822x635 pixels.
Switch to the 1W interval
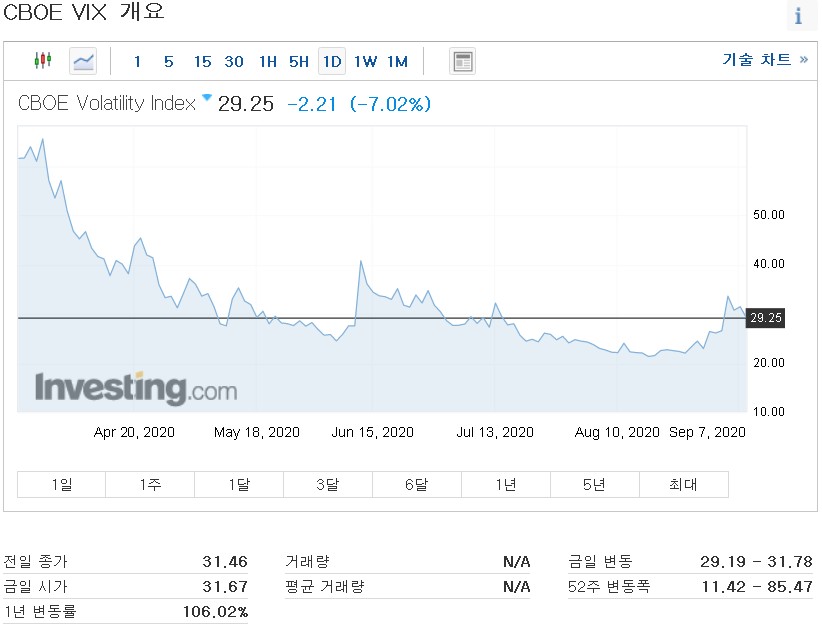[365, 62]
